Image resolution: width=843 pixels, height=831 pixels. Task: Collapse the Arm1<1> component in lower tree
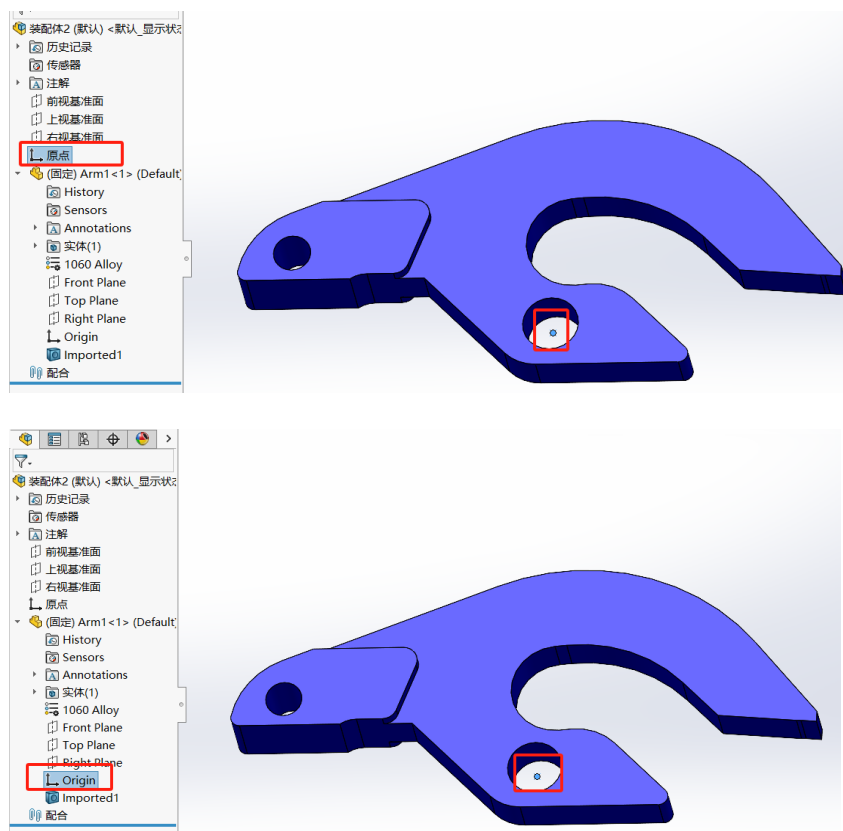[18, 622]
